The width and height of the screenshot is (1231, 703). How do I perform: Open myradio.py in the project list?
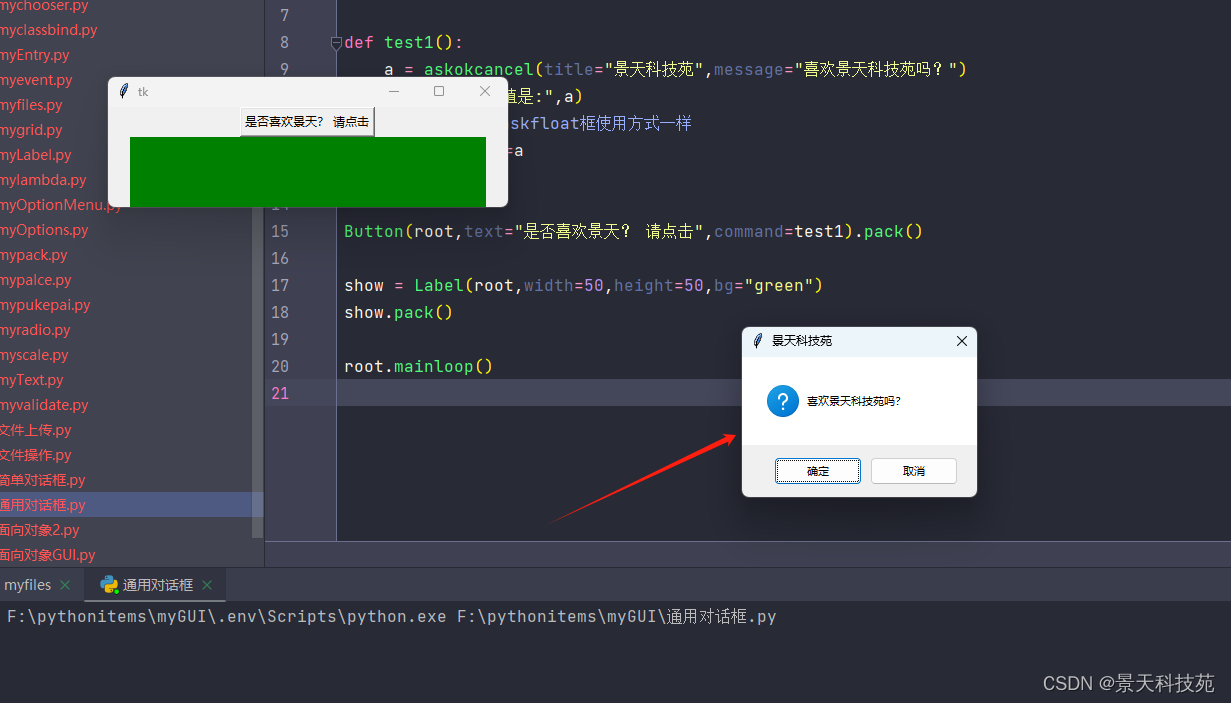point(35,330)
